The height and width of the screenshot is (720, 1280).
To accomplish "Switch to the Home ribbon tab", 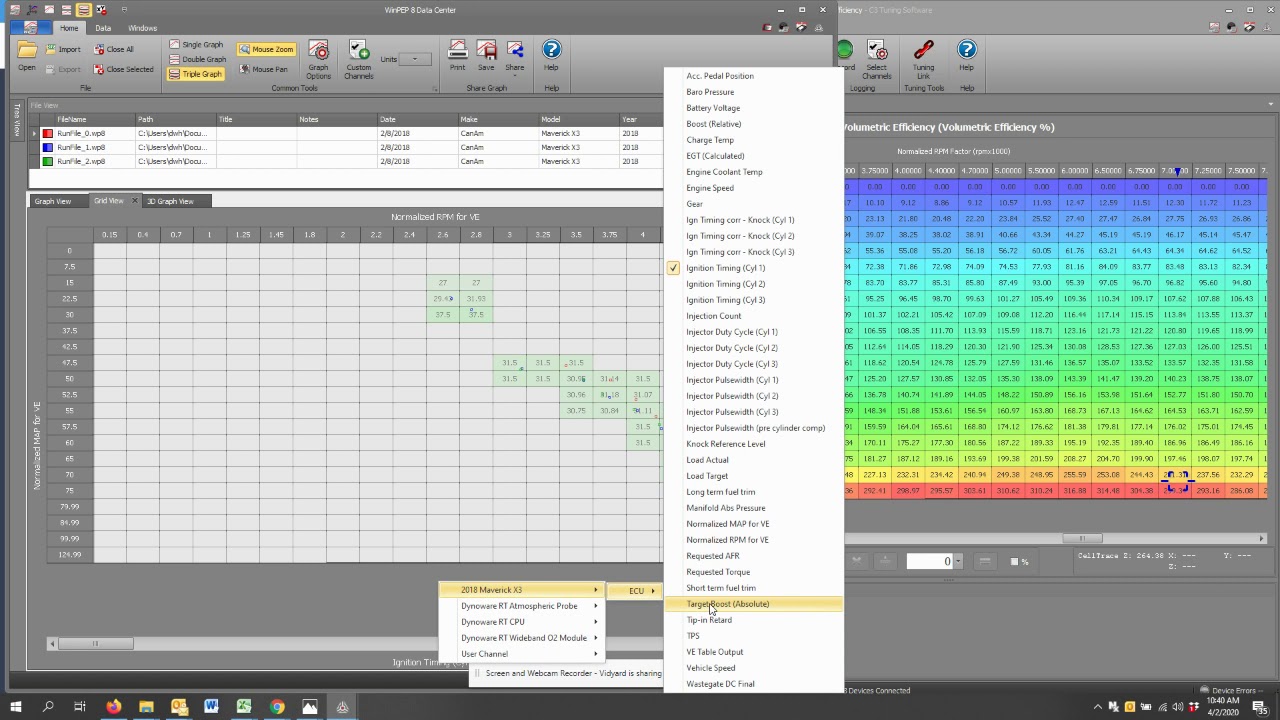I will click(x=69, y=28).
